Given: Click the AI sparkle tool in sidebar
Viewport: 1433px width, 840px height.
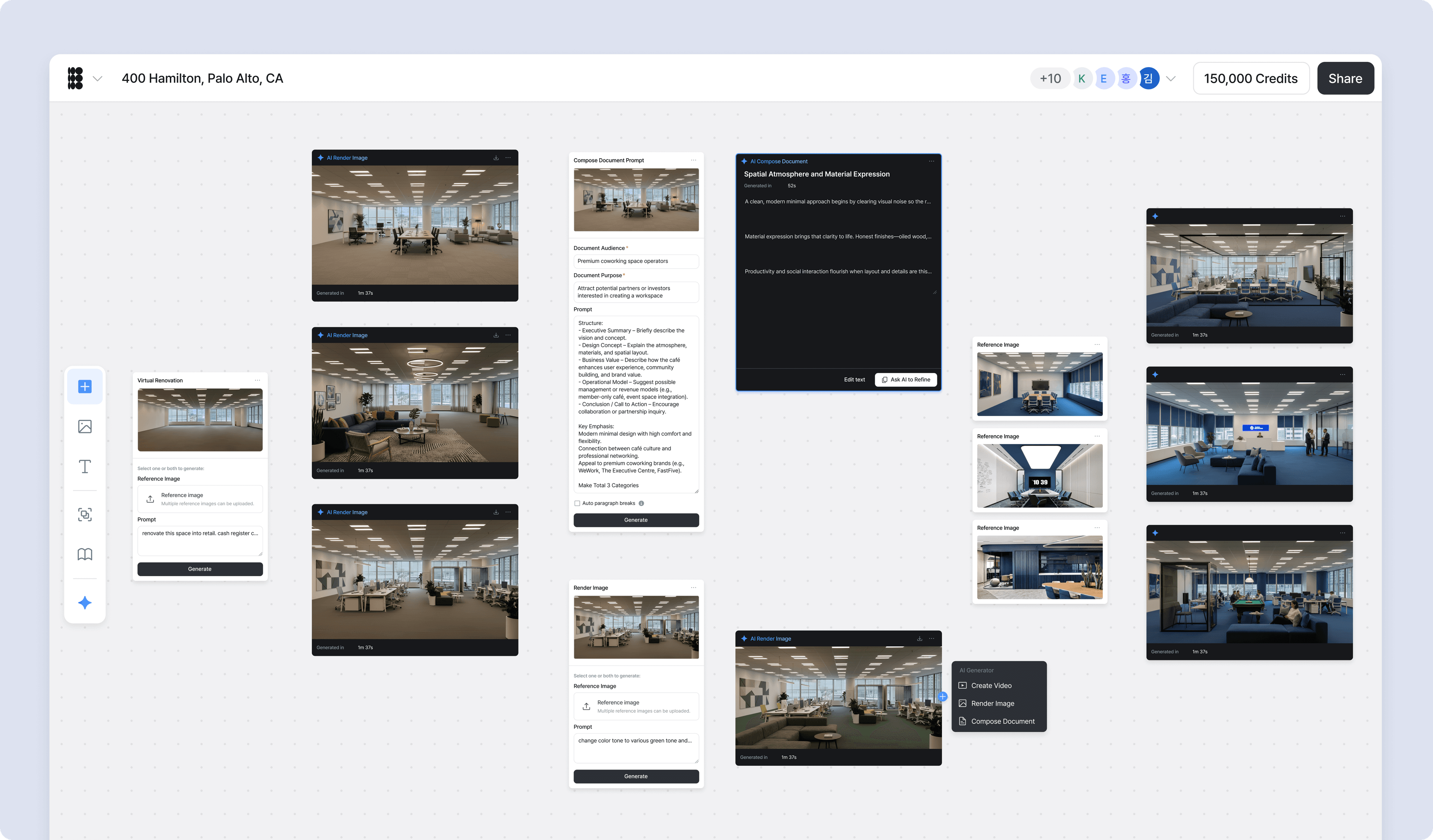Looking at the screenshot, I should point(85,603).
